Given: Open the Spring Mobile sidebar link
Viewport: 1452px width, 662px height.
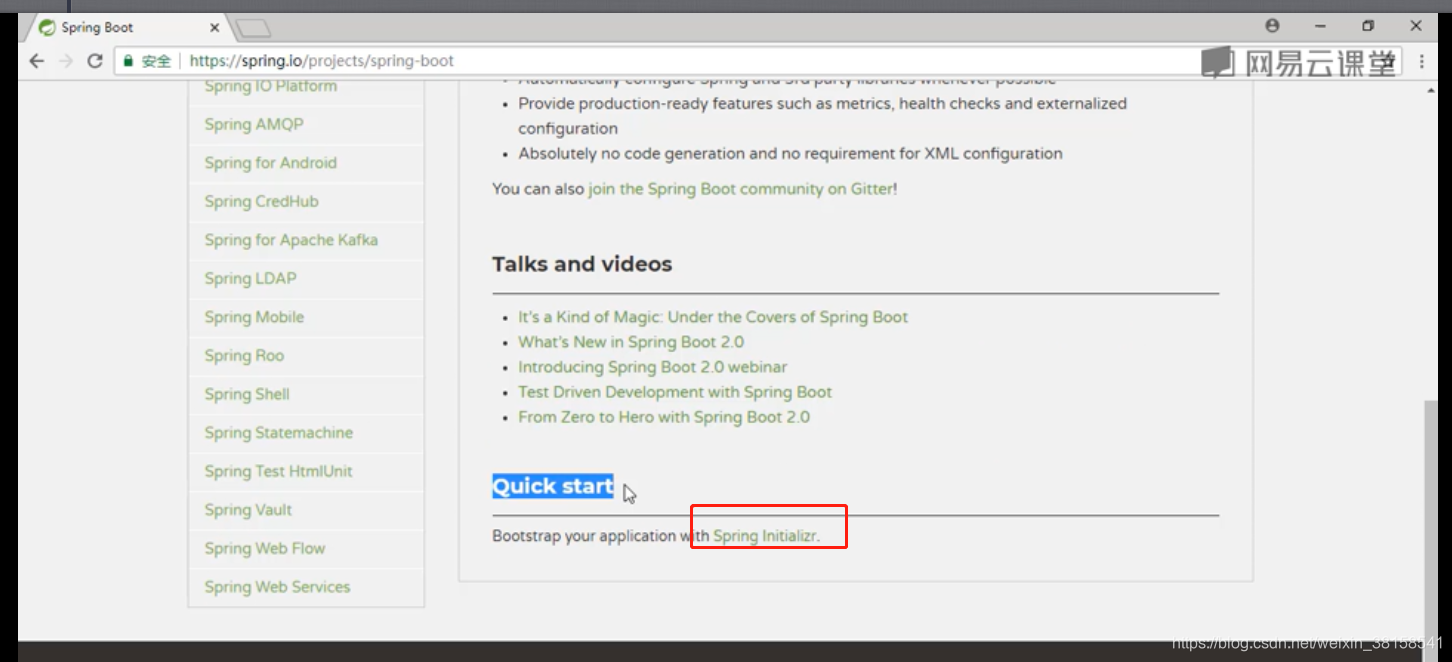Looking at the screenshot, I should (254, 317).
